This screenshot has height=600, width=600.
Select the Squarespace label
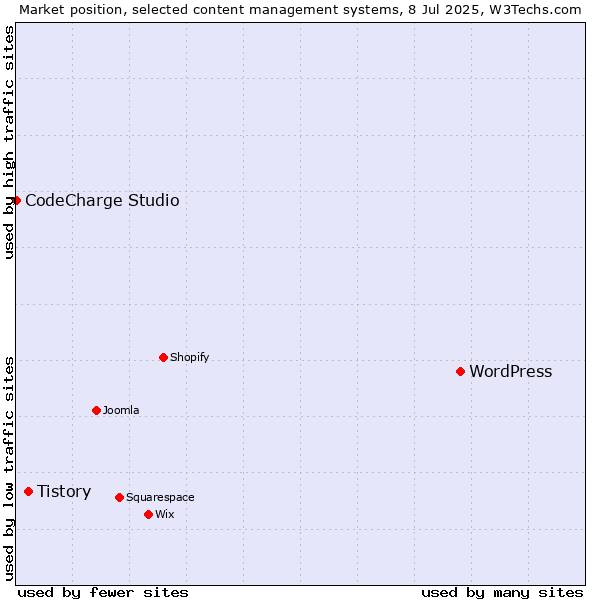point(160,497)
